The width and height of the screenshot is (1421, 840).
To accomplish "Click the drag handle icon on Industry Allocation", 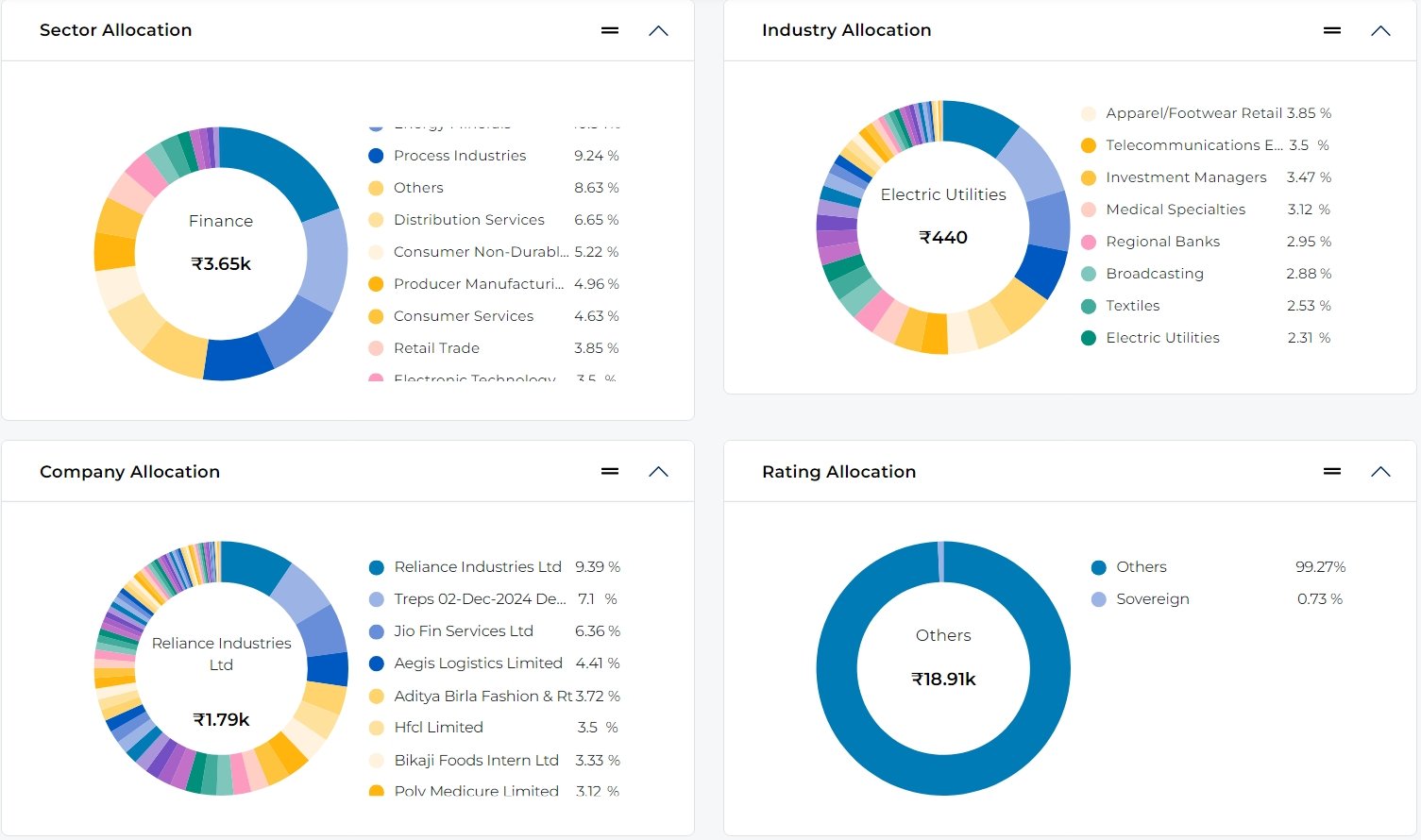I will pos(1332,30).
